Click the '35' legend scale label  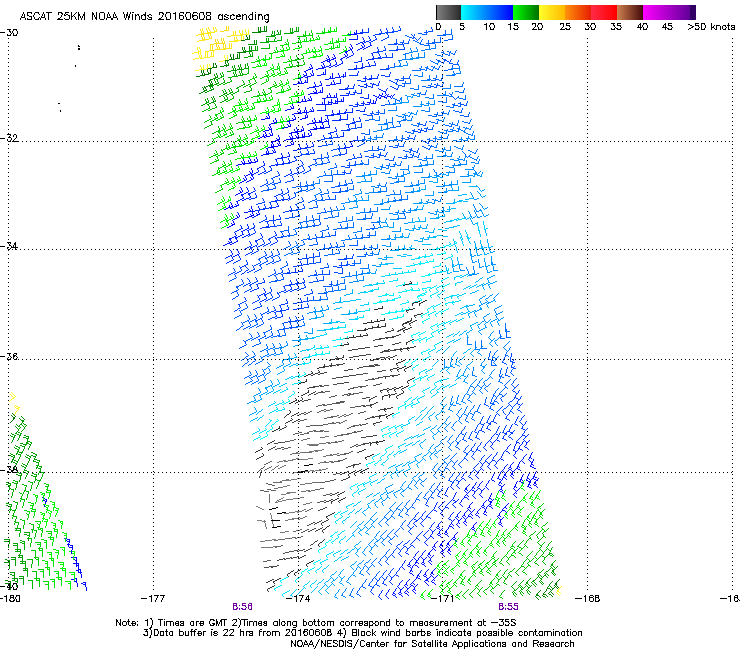[616, 27]
